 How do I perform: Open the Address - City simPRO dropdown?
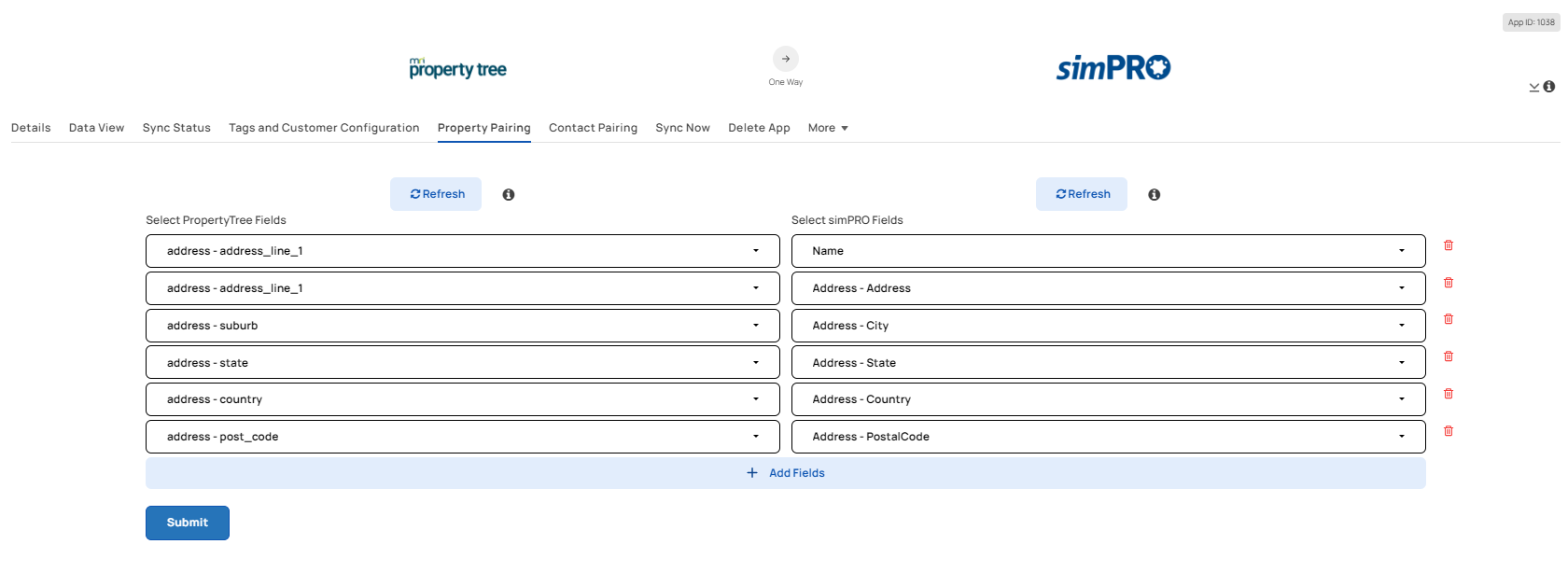(x=1109, y=326)
